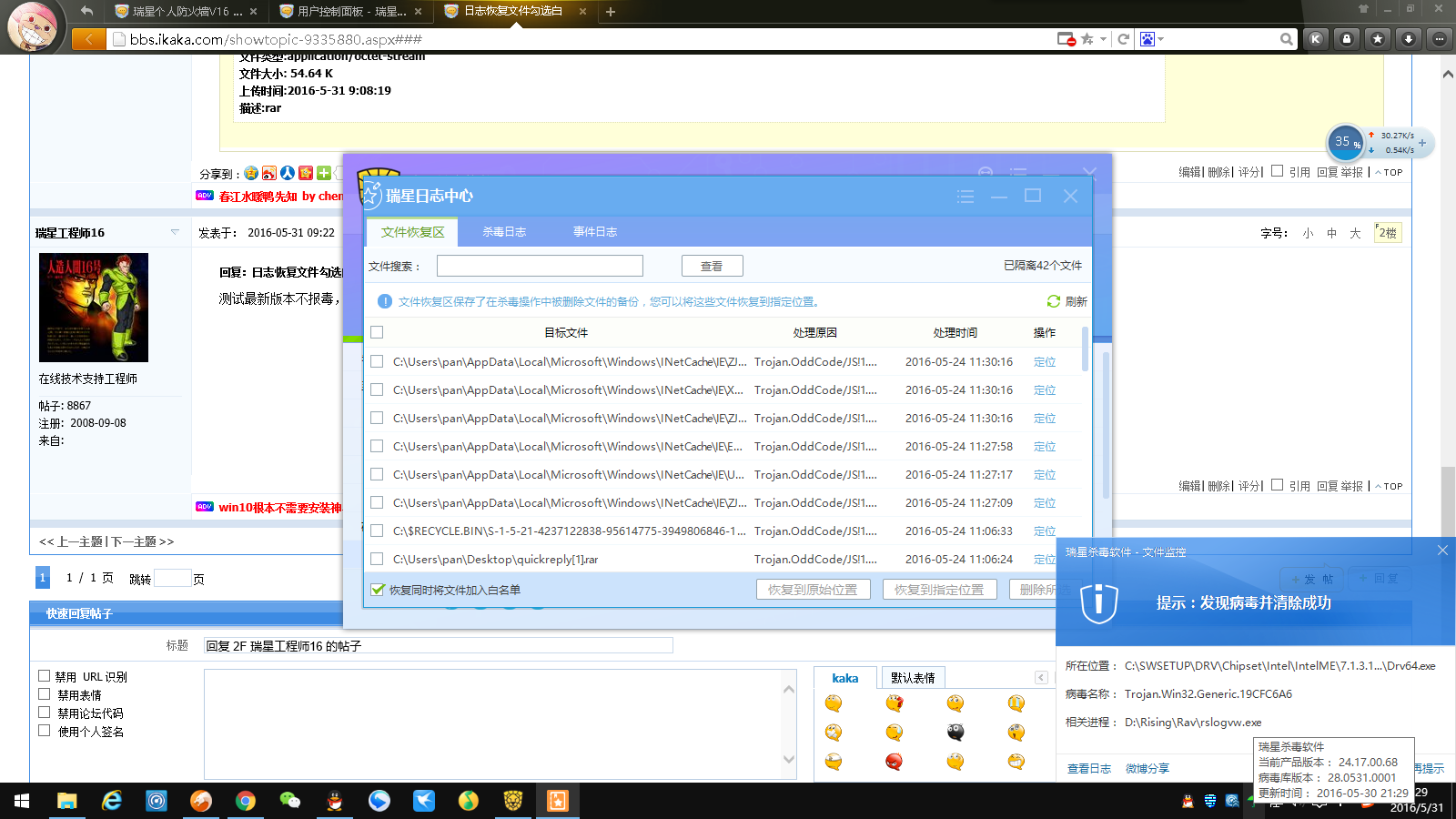Click 微博分享 in virus alert
This screenshot has height=819, width=1456.
1148,769
